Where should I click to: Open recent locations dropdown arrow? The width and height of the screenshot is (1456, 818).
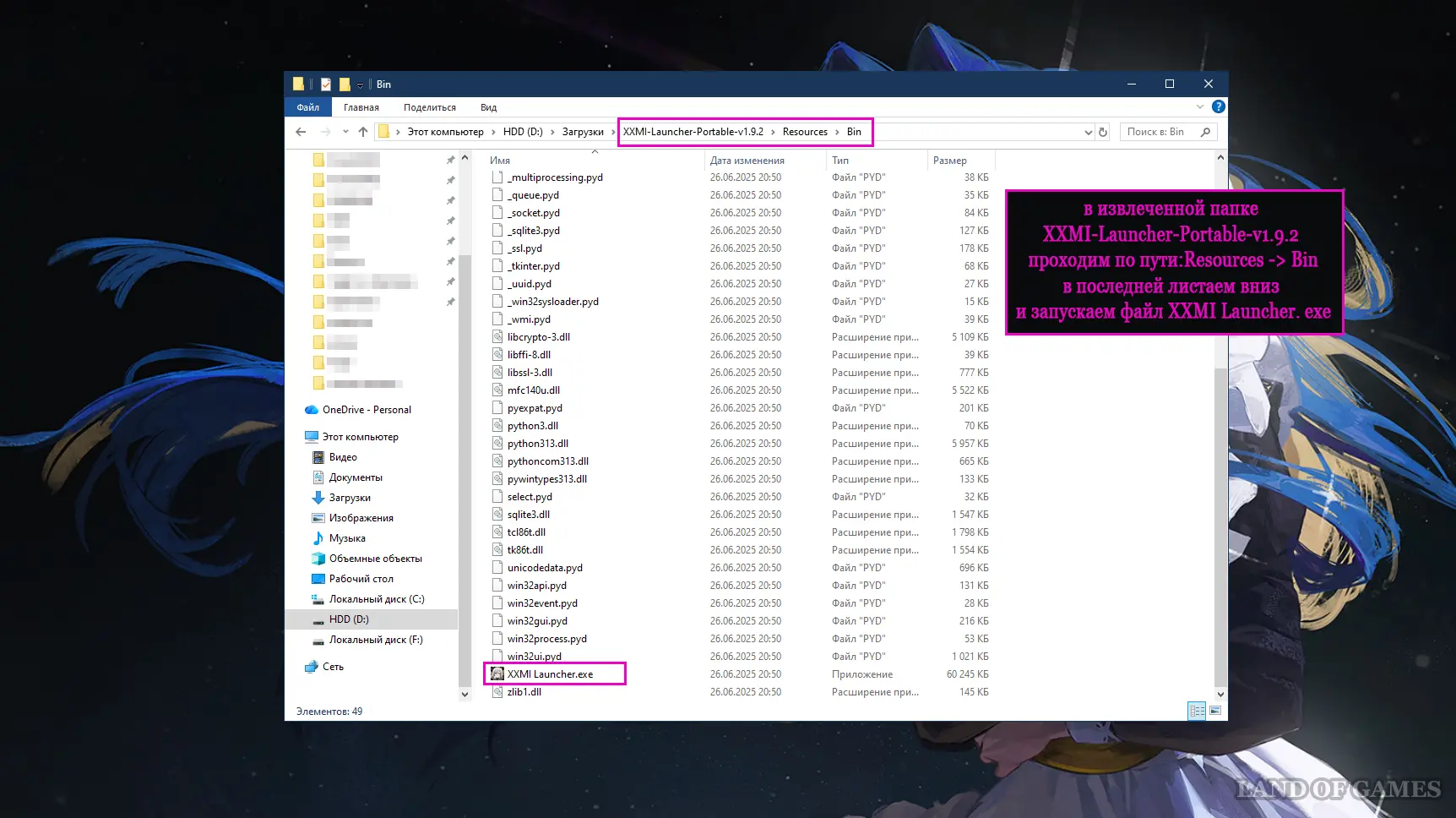[x=345, y=132]
